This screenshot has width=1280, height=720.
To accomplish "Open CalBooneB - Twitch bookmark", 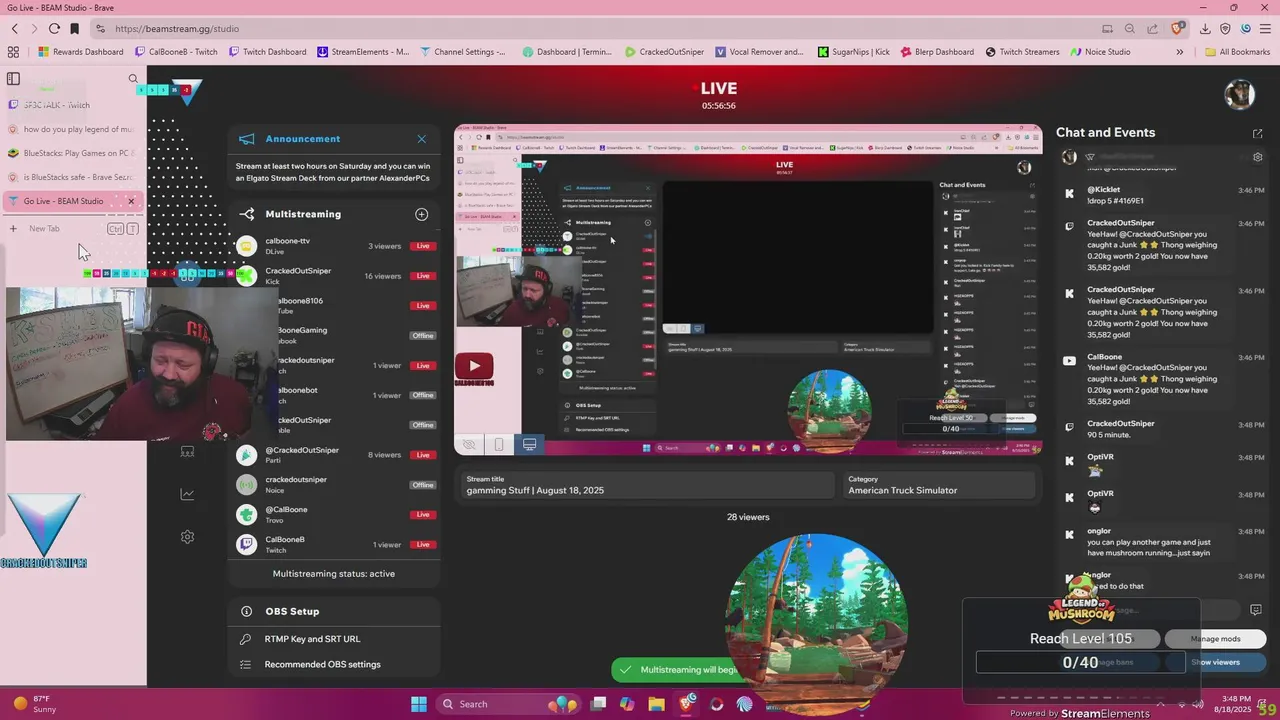I will [x=176, y=52].
